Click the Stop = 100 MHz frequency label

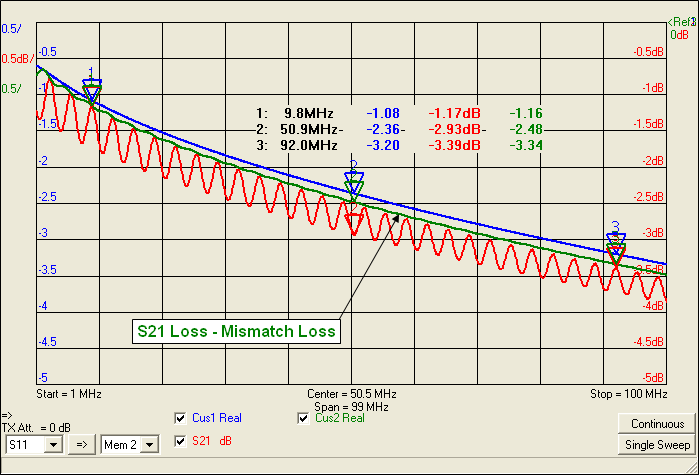(x=626, y=395)
